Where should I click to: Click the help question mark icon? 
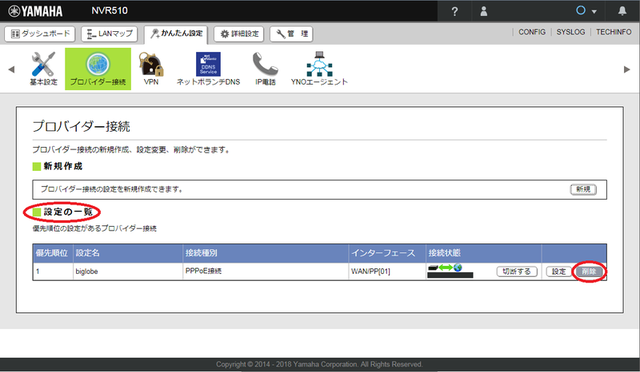point(455,11)
